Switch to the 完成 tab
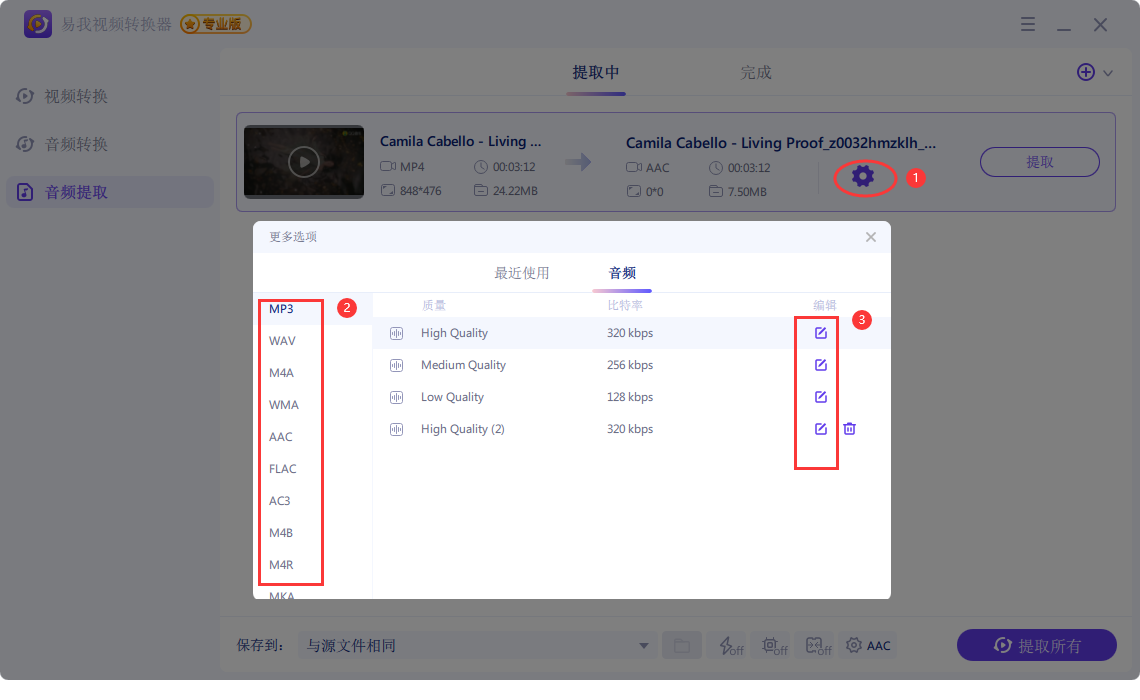The width and height of the screenshot is (1140, 700). pyautogui.click(x=756, y=73)
